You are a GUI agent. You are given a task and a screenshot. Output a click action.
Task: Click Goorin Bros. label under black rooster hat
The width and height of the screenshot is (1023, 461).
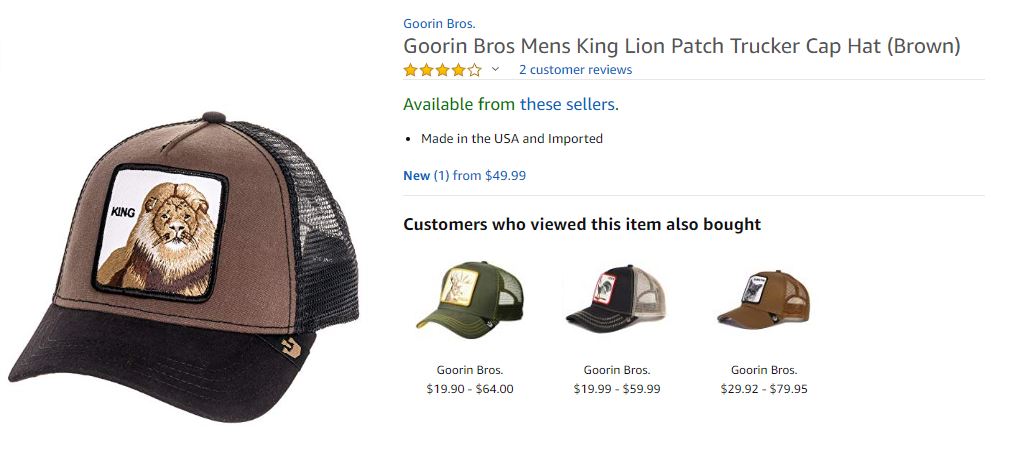(616, 370)
